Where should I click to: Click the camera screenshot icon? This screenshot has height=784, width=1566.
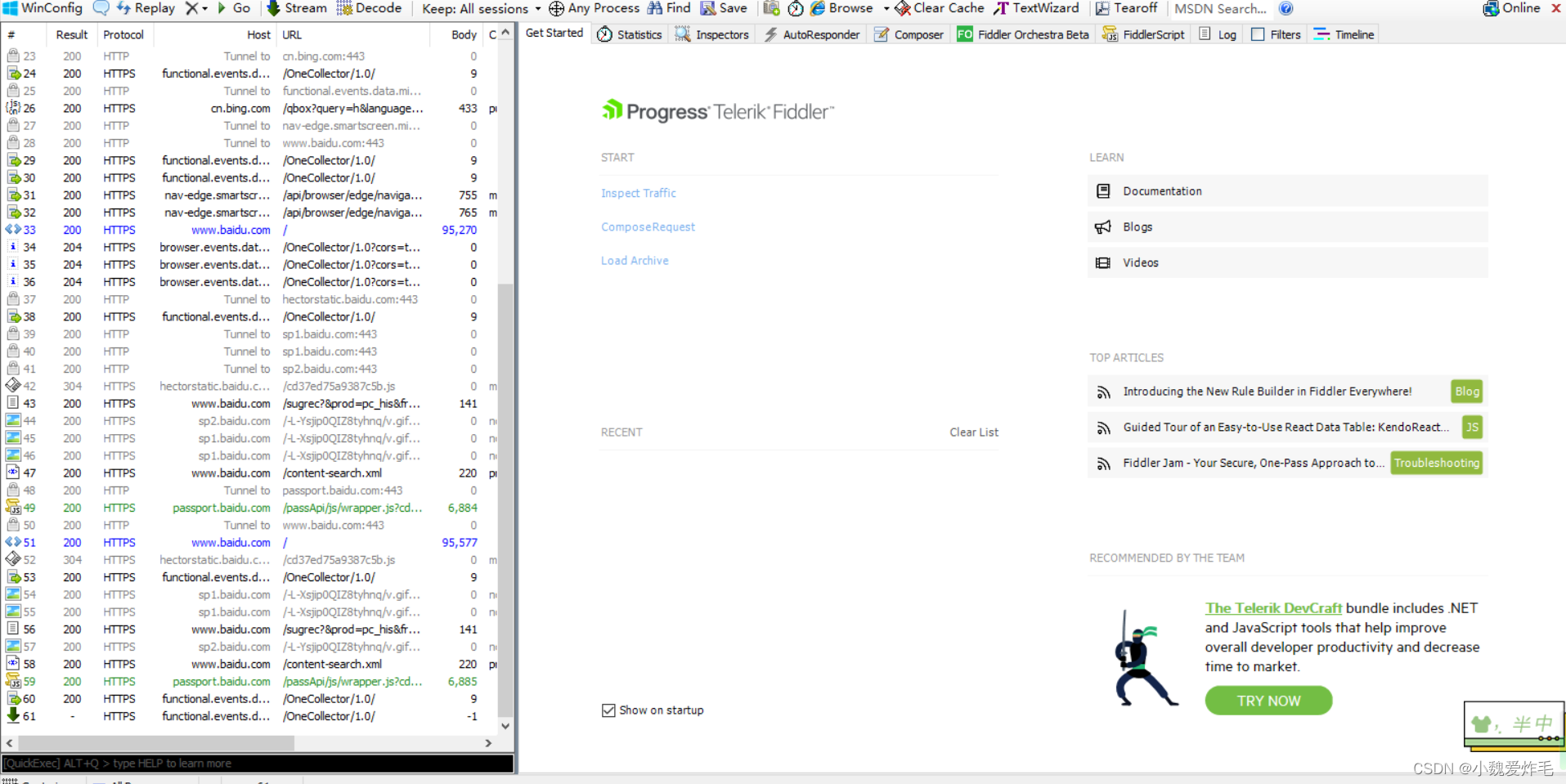pyautogui.click(x=771, y=8)
